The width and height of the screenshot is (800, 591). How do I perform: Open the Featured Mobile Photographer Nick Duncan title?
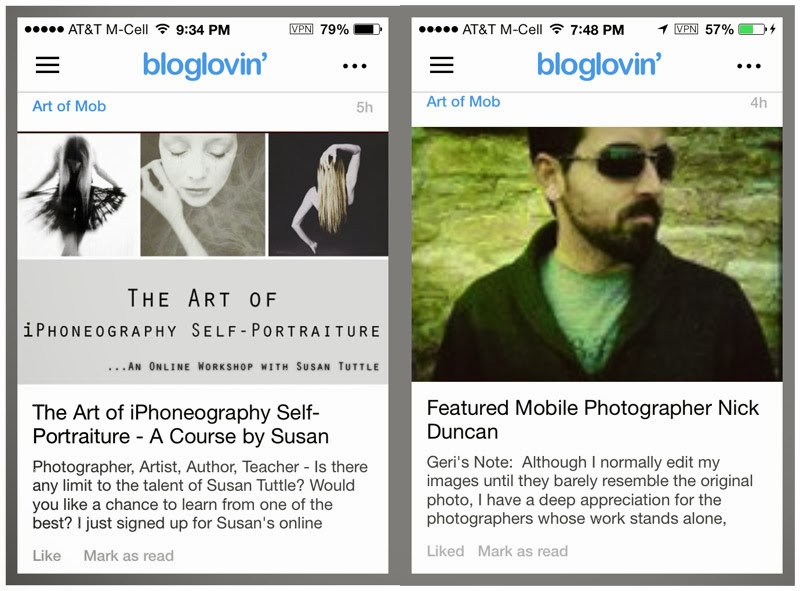[593, 420]
